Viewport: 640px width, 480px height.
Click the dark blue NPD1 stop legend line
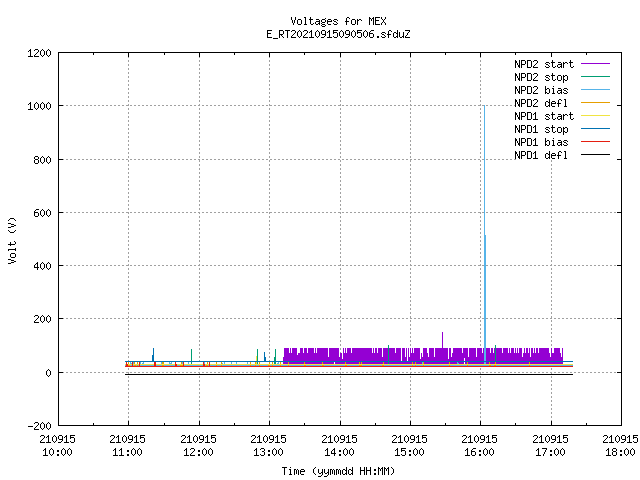point(595,129)
